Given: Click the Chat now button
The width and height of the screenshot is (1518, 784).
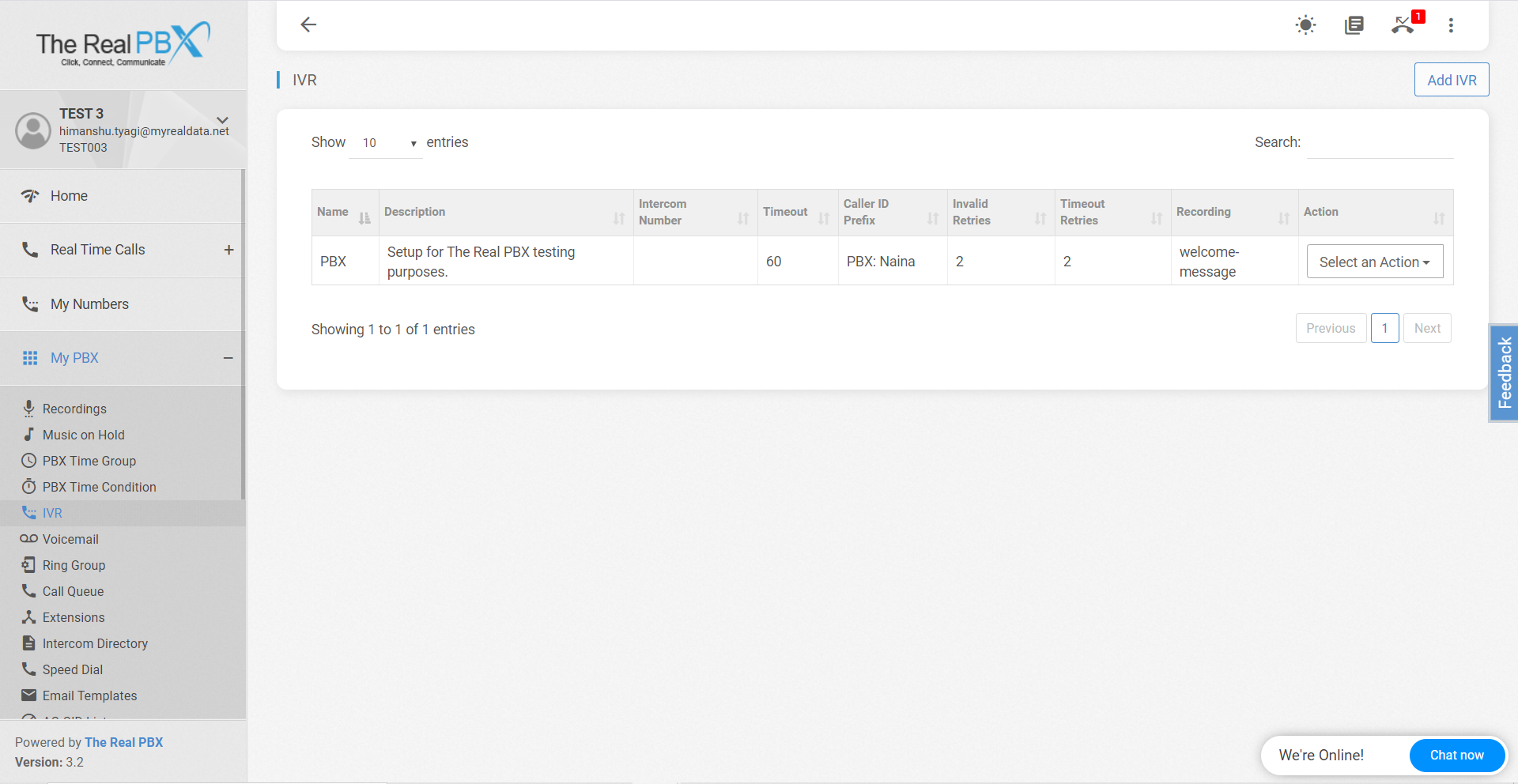Looking at the screenshot, I should coord(1456,756).
